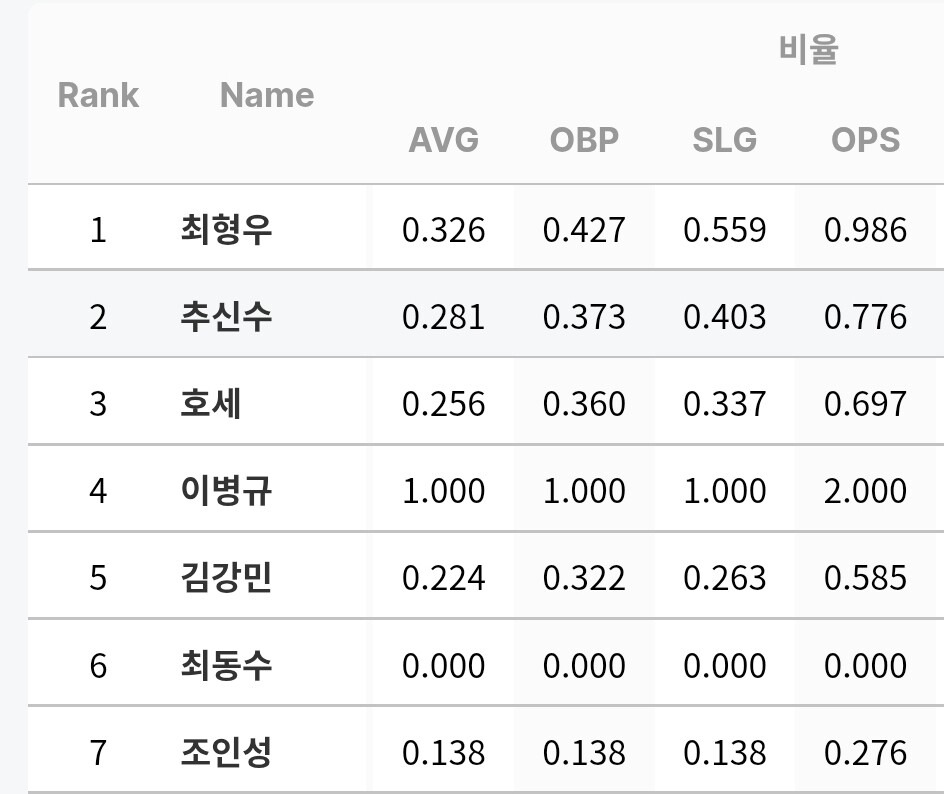Select 호세's OBP cell 0.360
The height and width of the screenshot is (794, 944).
coord(584,404)
